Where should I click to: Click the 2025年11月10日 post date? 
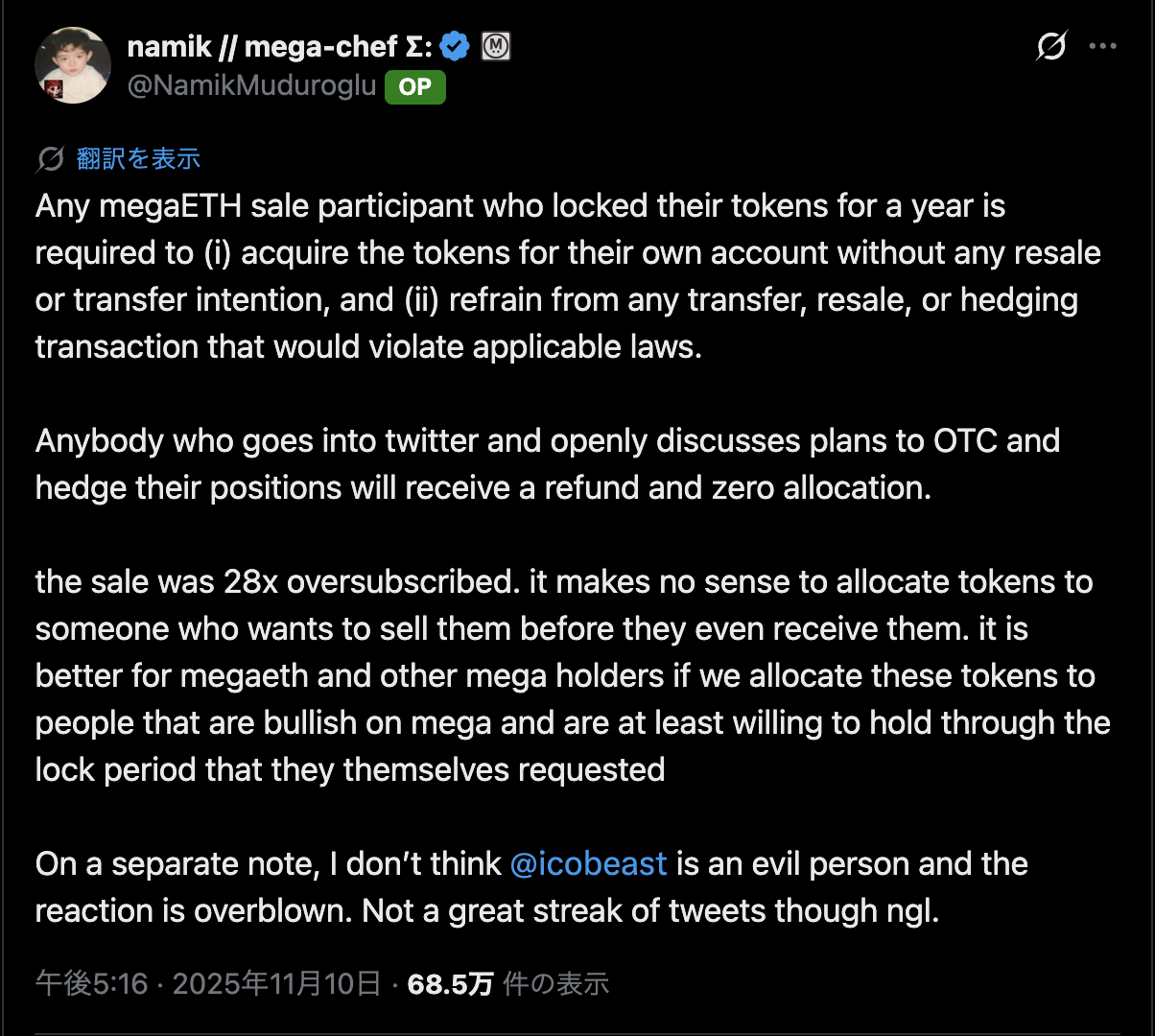(x=276, y=983)
